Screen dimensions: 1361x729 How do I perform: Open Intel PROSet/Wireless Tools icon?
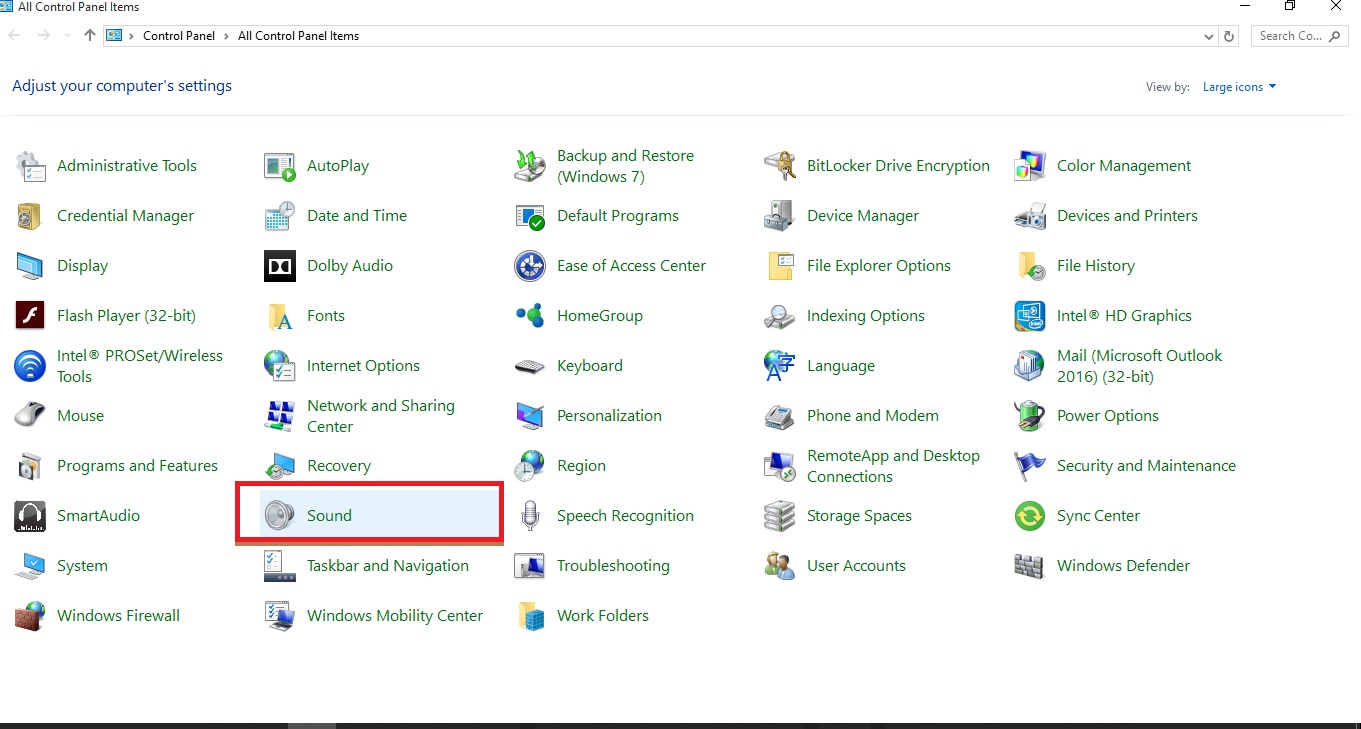[31, 366]
